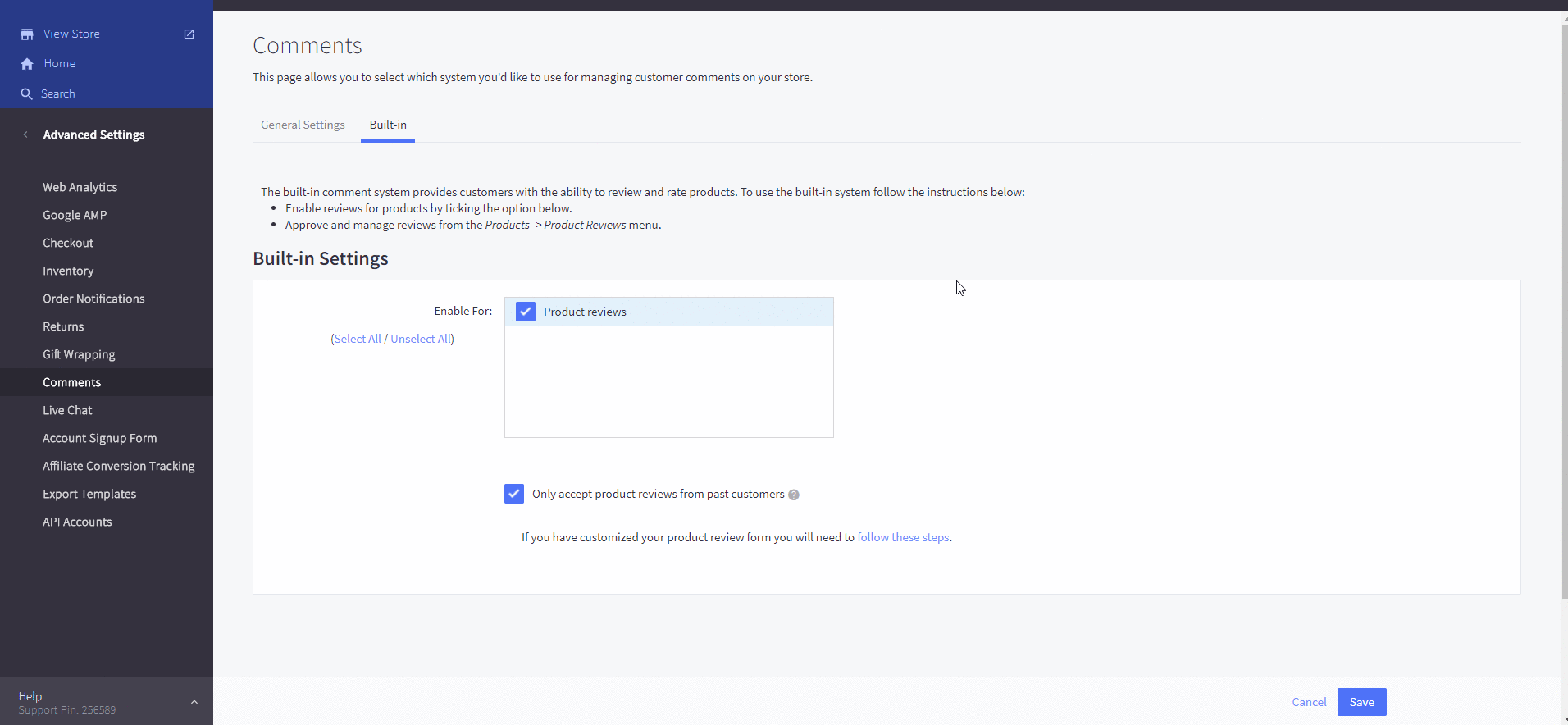Viewport: 1568px width, 725px height.
Task: Select the Built-in tab
Action: tap(388, 125)
